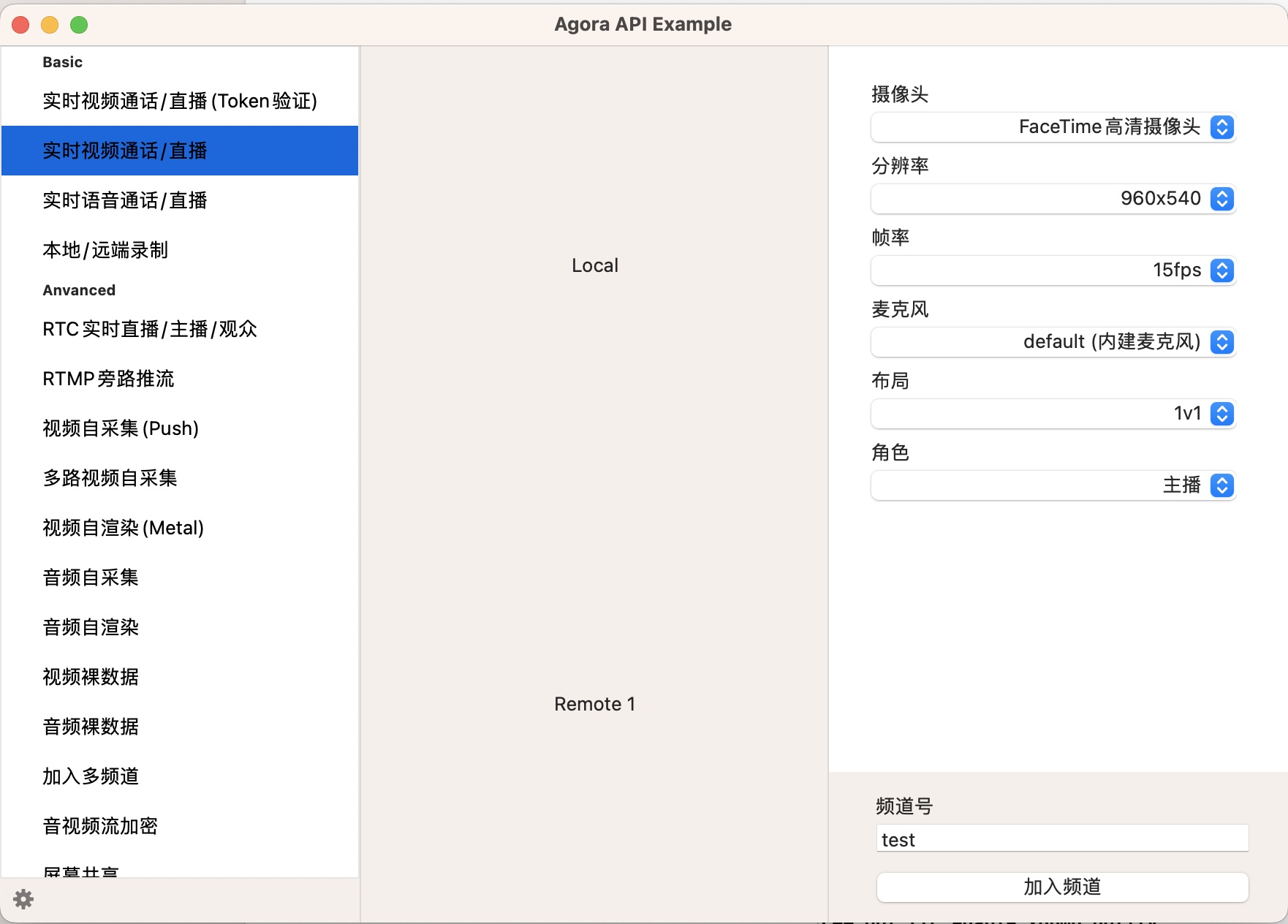Open the settings gear icon

(23, 898)
